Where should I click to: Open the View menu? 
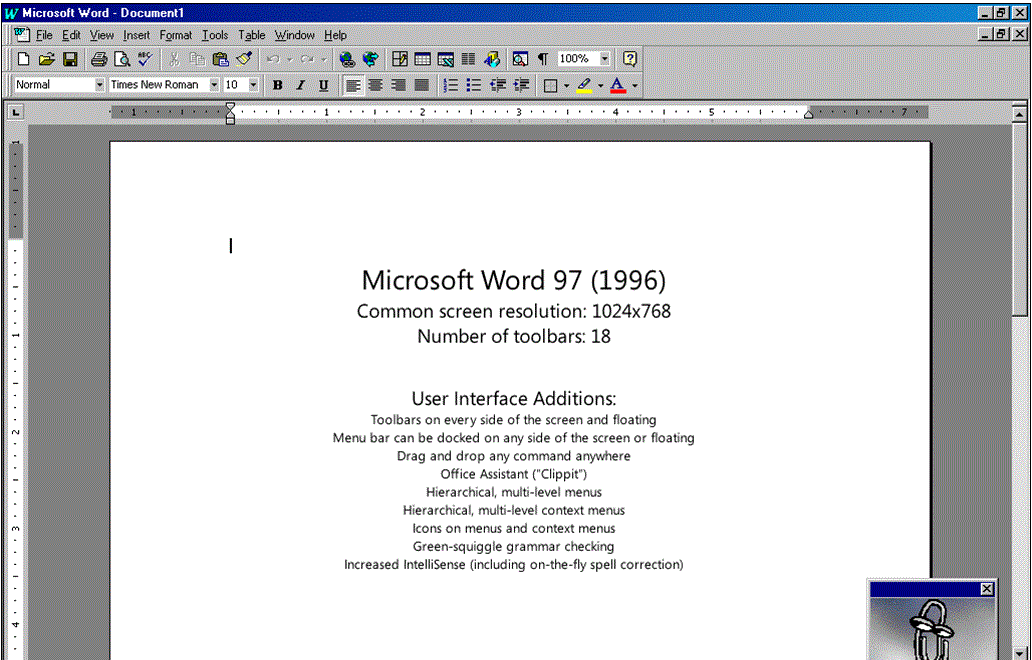click(101, 35)
